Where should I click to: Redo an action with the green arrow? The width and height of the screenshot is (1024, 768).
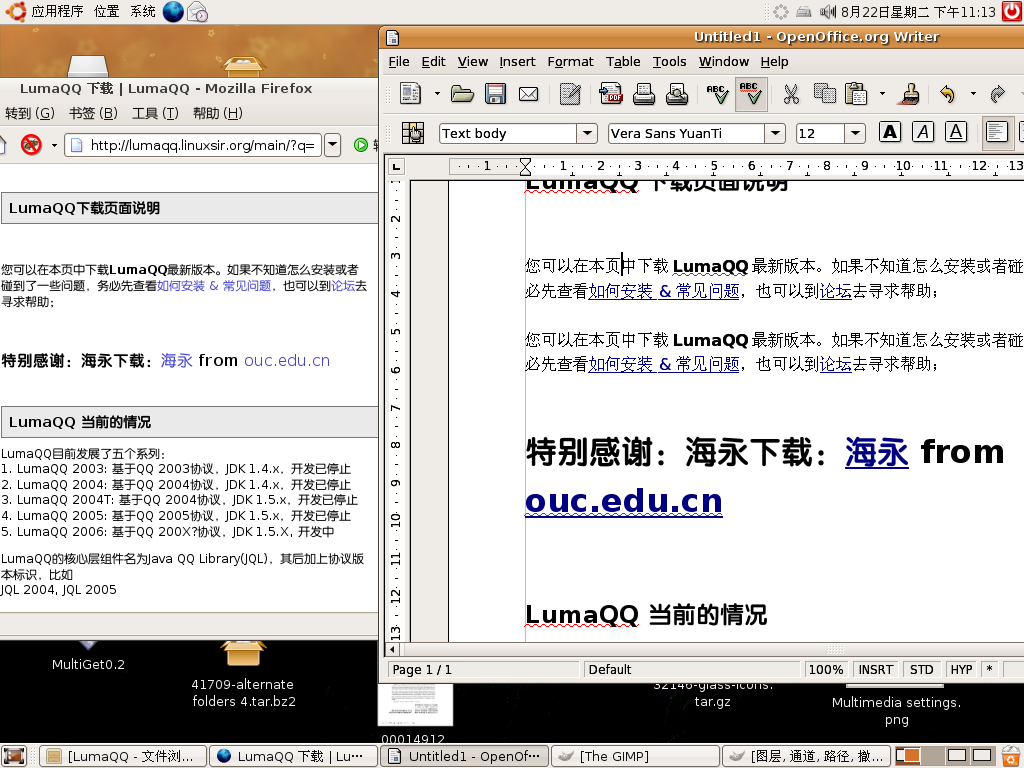click(997, 94)
